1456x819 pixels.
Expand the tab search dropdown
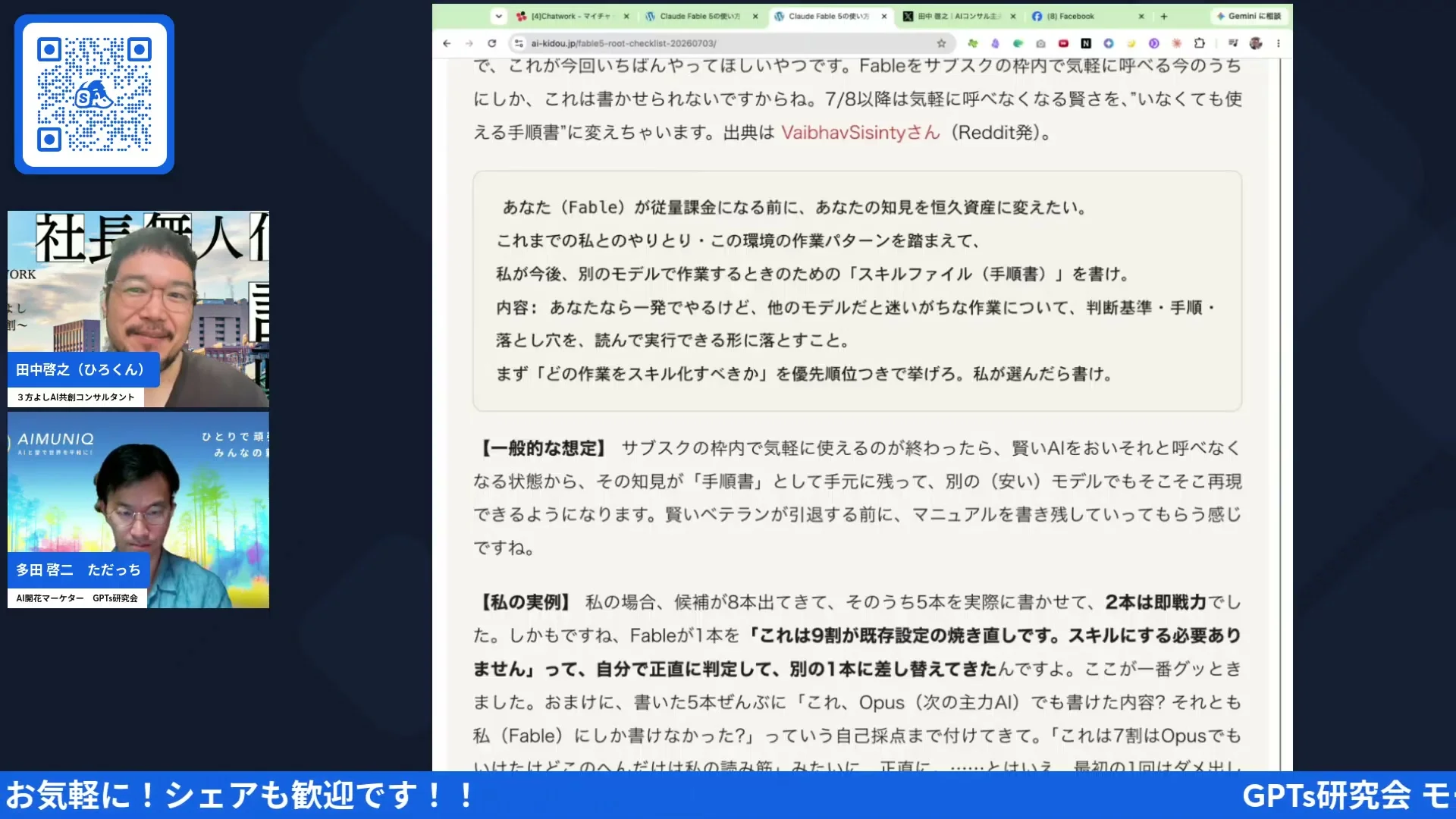point(498,16)
